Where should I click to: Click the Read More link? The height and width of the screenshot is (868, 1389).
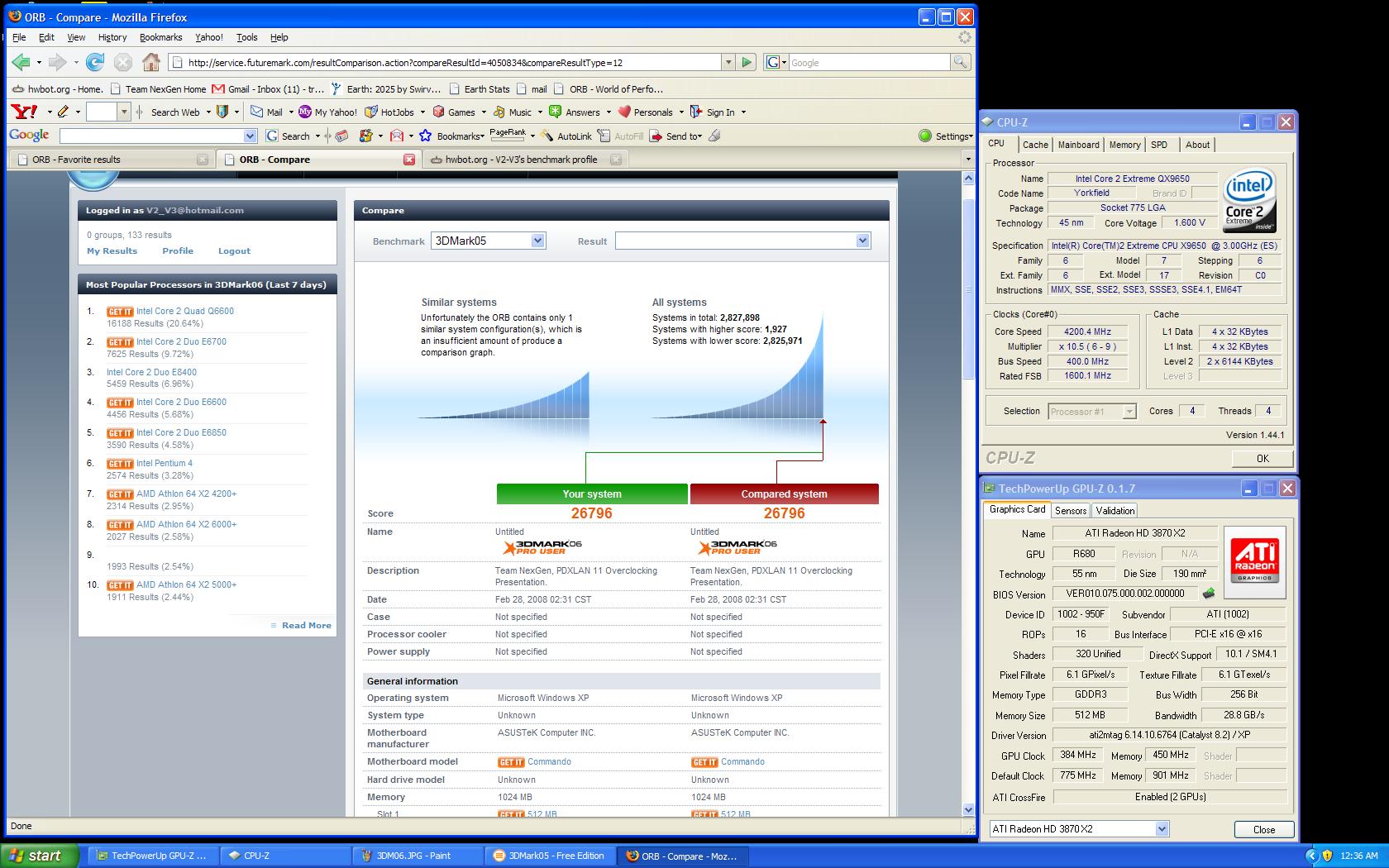[306, 625]
